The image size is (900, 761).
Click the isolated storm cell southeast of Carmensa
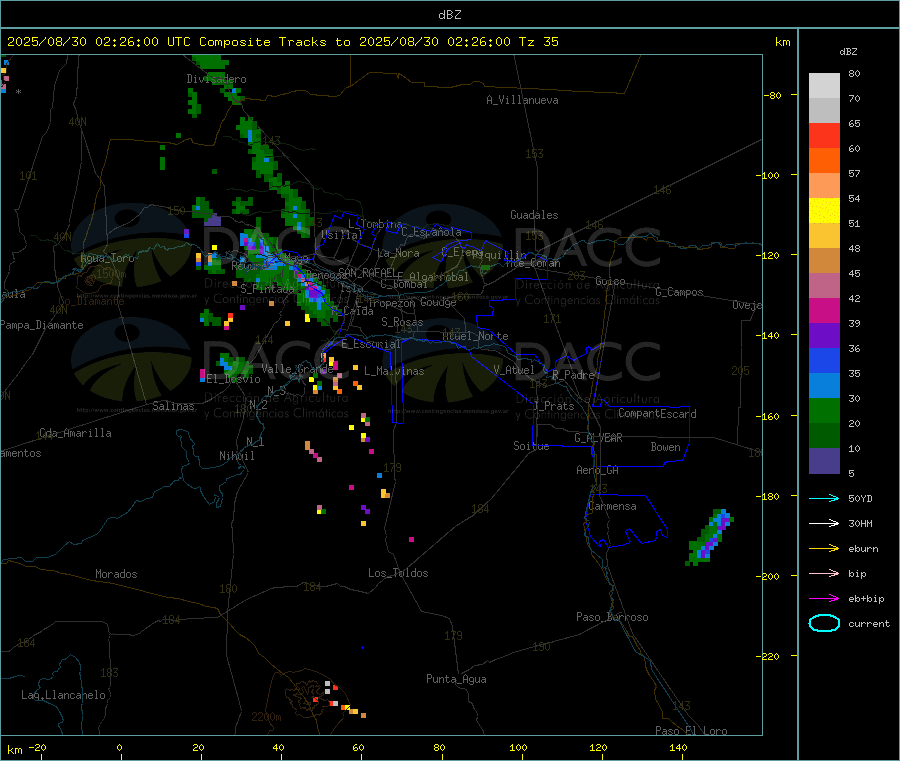[711, 537]
